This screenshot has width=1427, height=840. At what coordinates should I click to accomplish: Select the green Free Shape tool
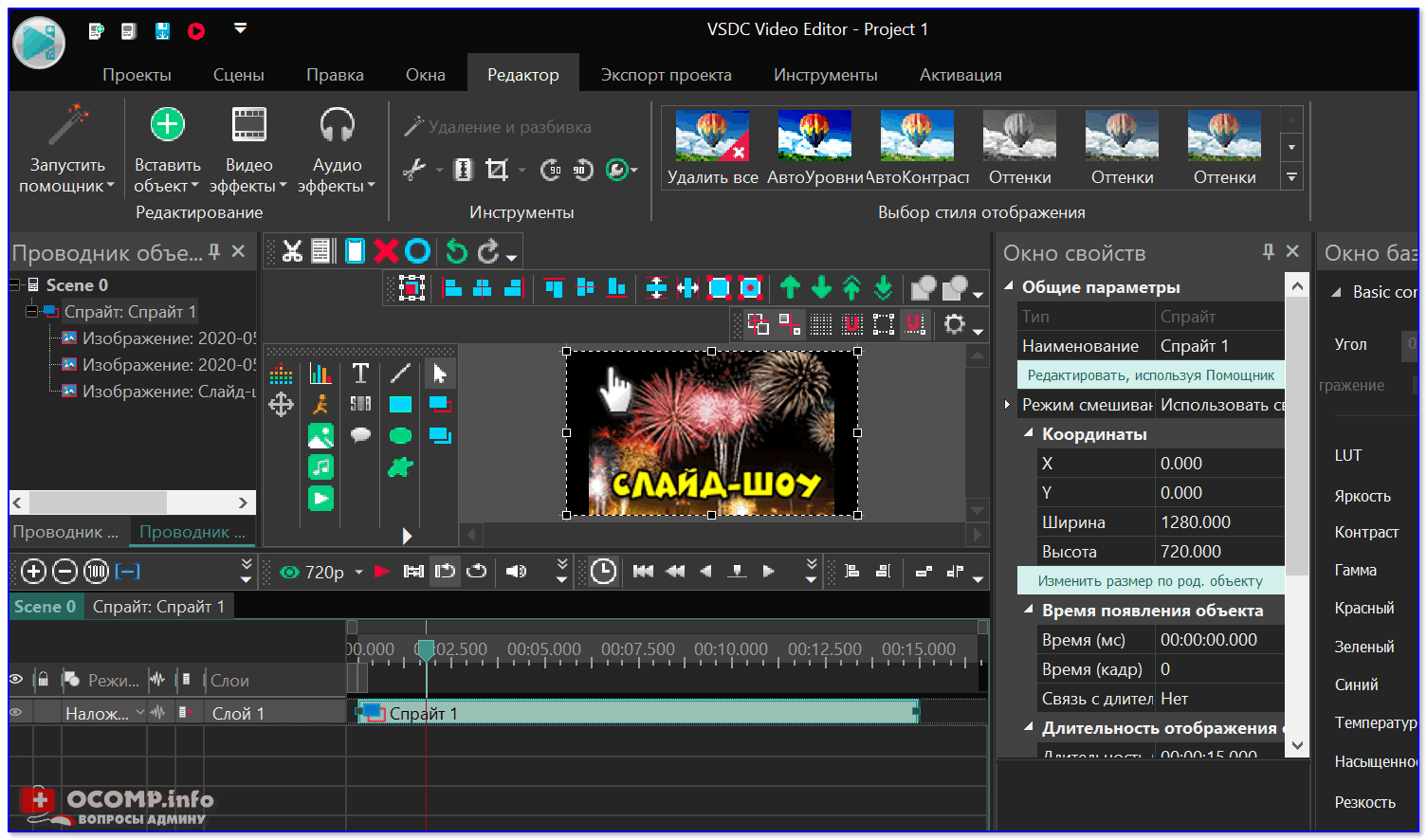[x=401, y=466]
